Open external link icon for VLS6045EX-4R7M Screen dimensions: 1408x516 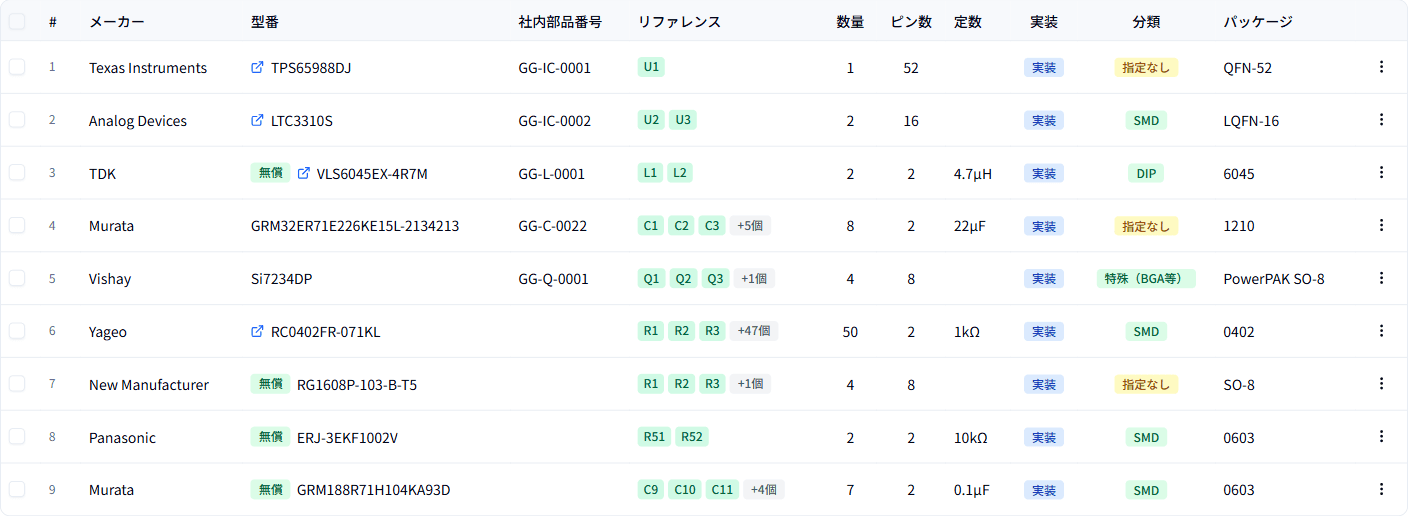coord(304,173)
